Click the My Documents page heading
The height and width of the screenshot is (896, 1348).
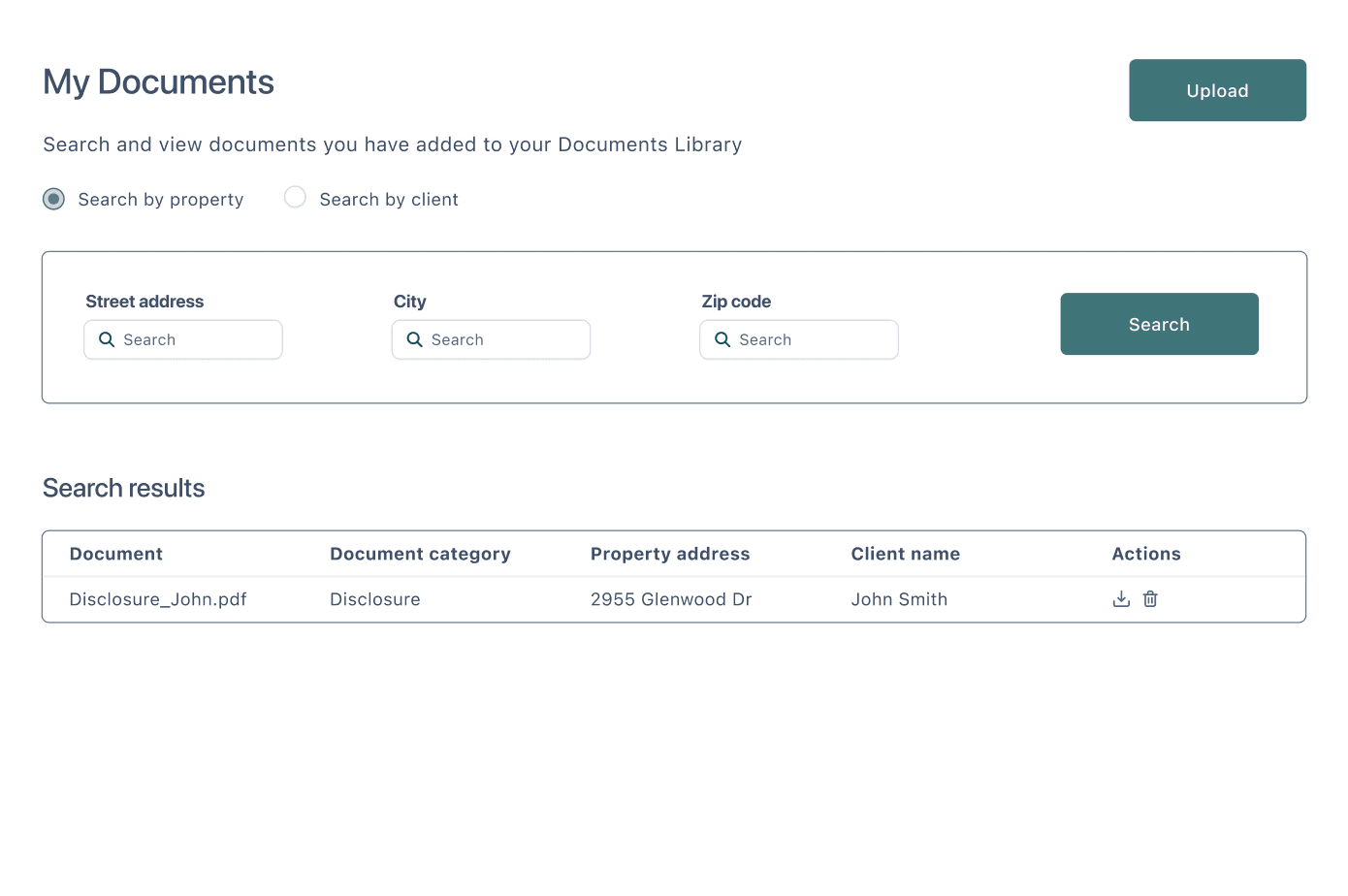coord(157,81)
